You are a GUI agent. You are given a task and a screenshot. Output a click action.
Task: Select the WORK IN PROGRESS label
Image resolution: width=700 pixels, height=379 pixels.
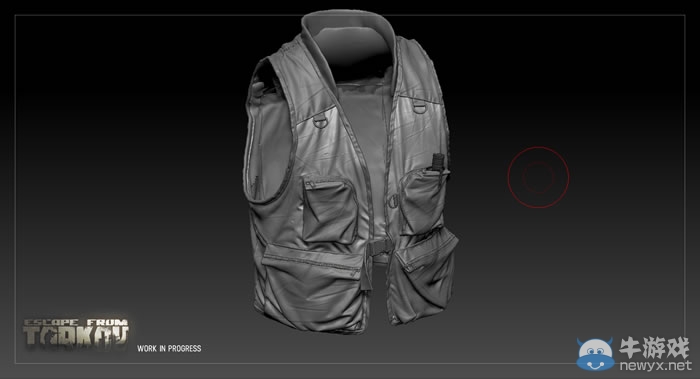click(x=169, y=349)
